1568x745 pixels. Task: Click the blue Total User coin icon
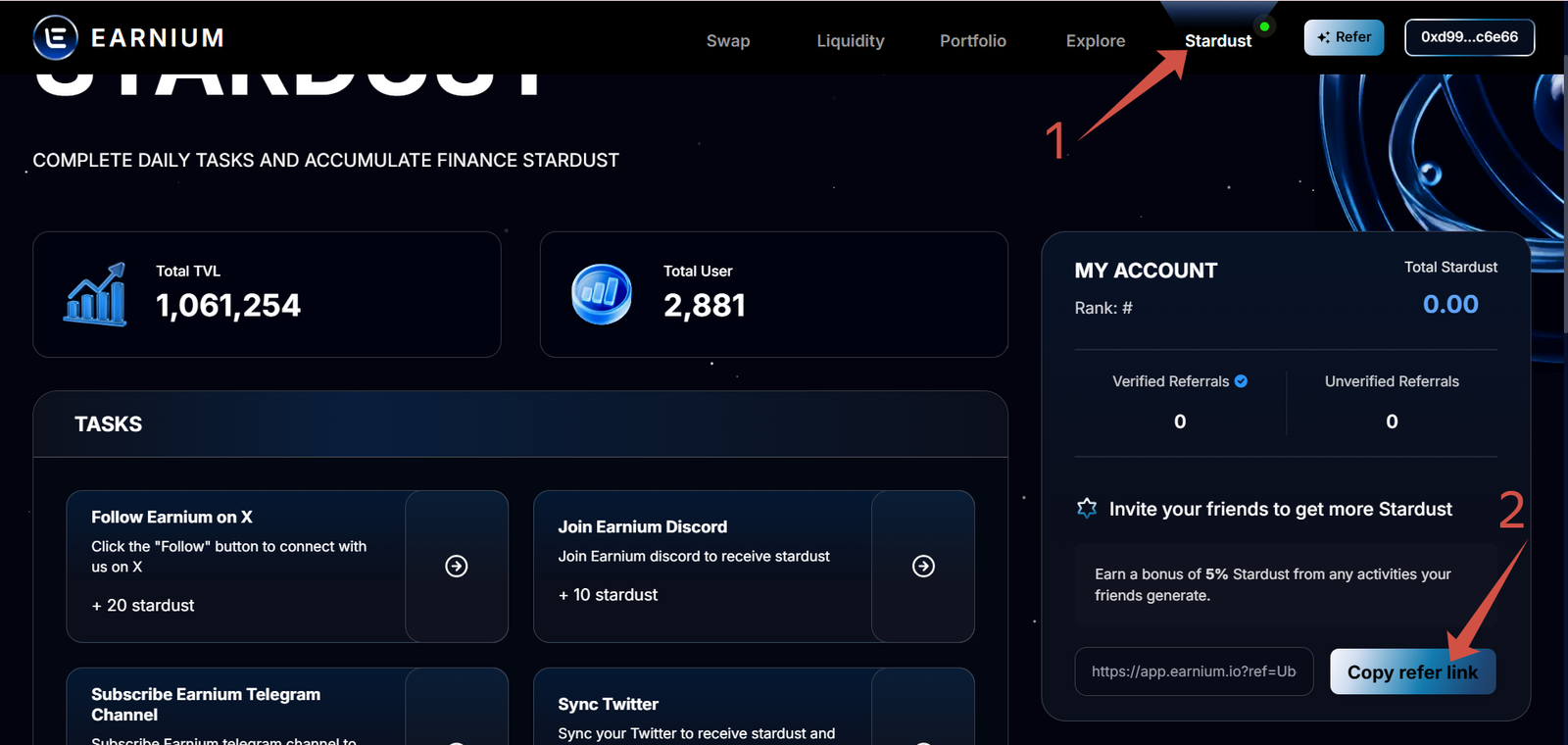click(x=602, y=294)
